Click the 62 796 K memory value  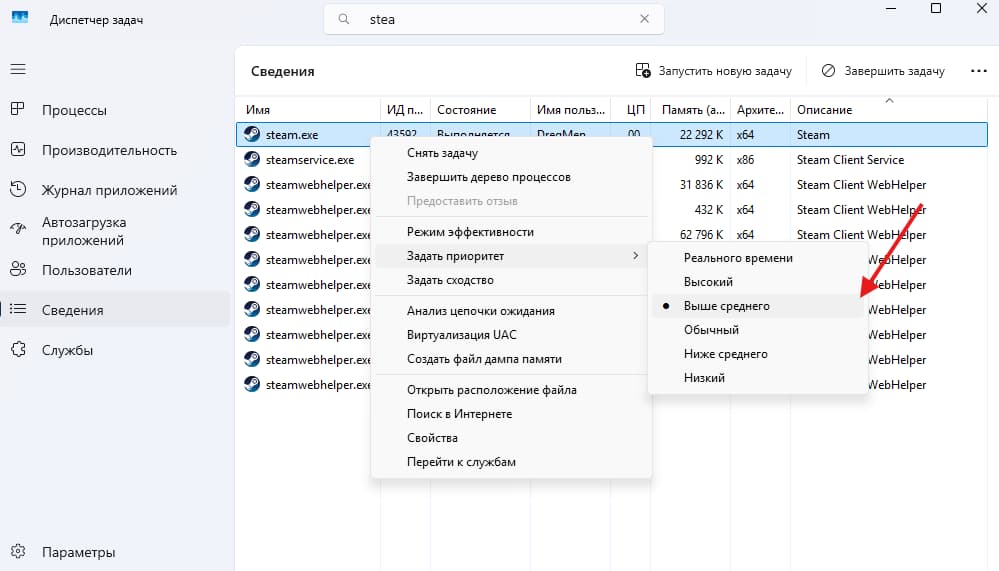[701, 235]
